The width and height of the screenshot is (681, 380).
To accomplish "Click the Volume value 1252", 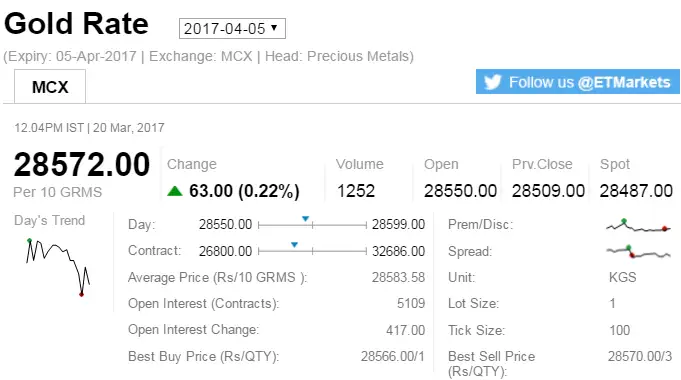I will coord(356,191).
